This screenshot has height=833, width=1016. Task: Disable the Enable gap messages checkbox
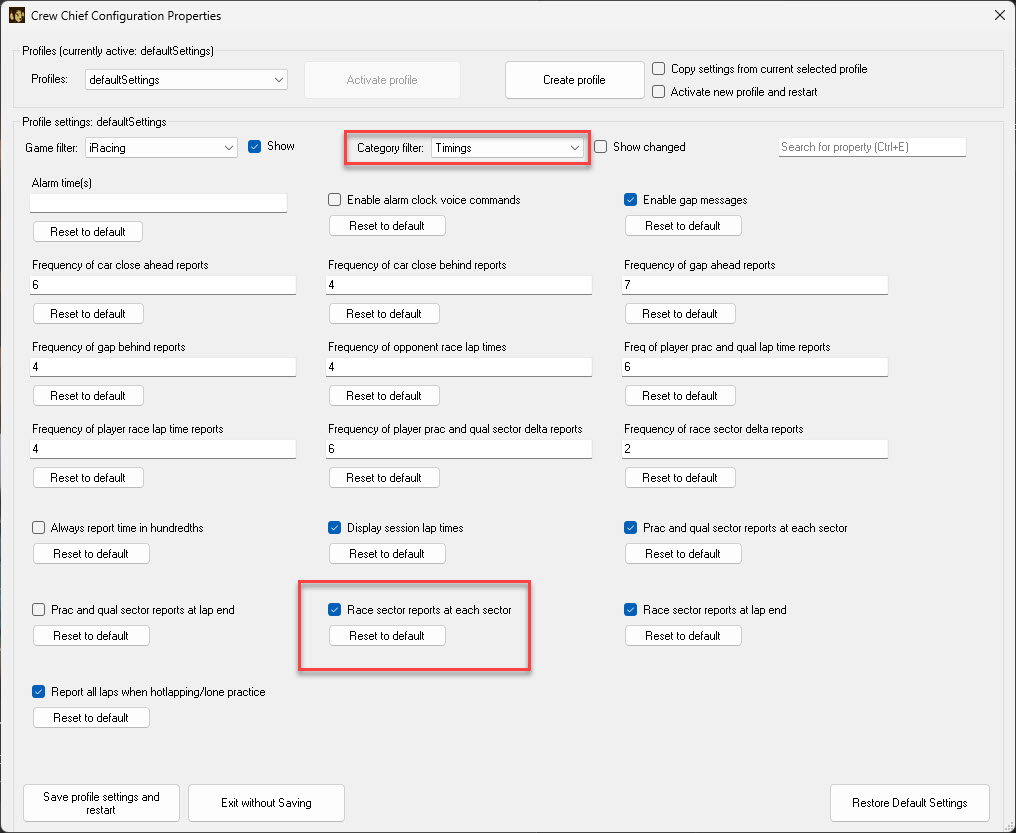[630, 200]
